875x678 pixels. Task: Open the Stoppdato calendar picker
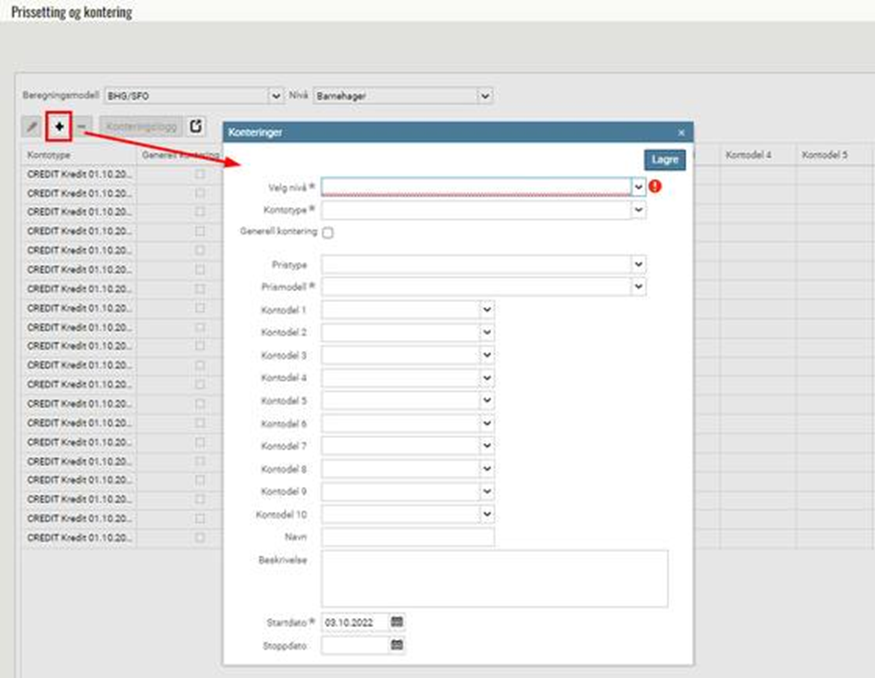click(x=397, y=645)
